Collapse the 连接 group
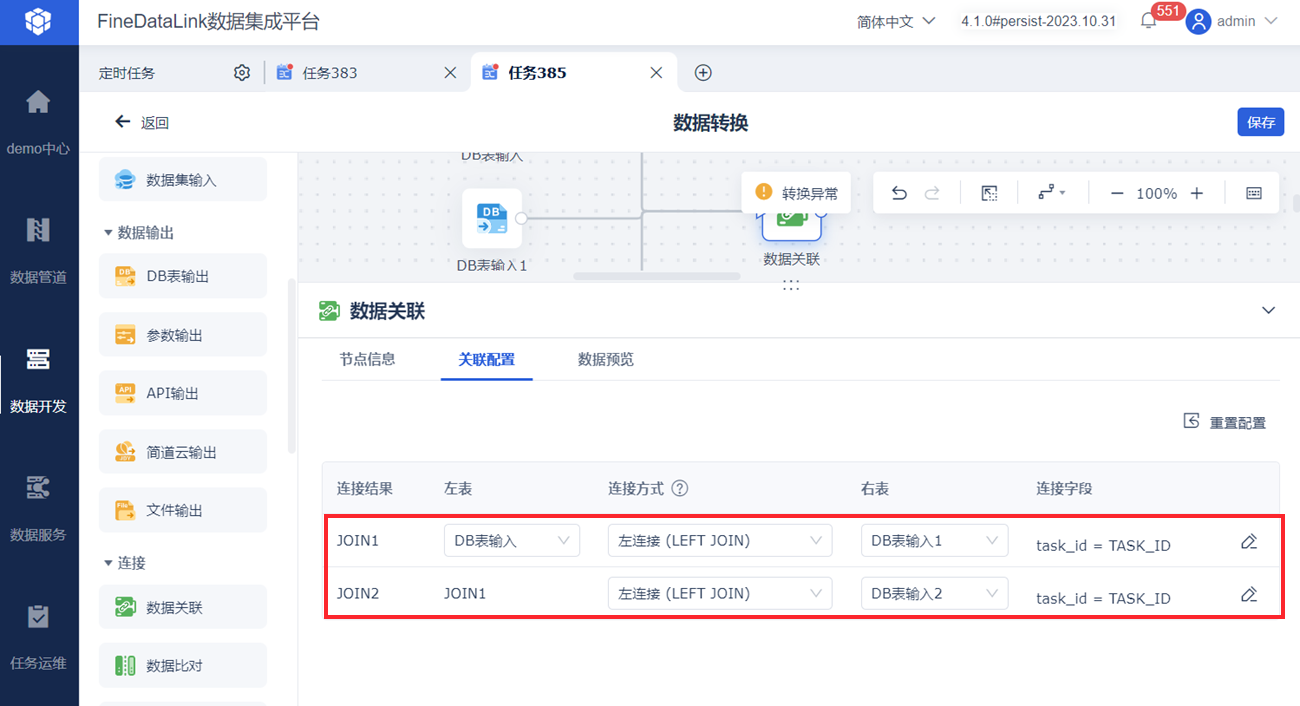 (108, 563)
